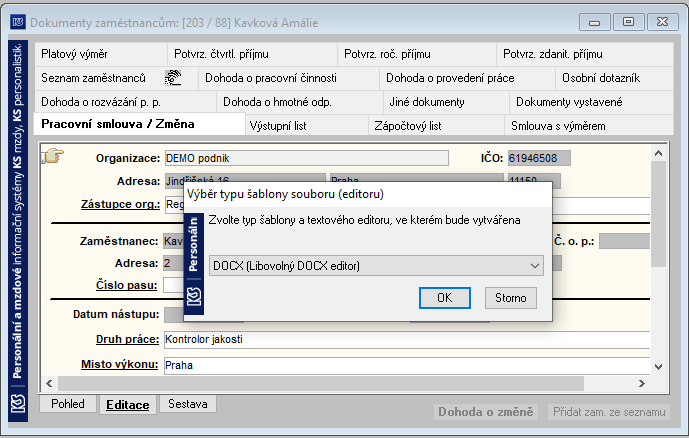Open Dohoda o pracovní činnosti tab
The width and height of the screenshot is (689, 438).
[x=289, y=78]
